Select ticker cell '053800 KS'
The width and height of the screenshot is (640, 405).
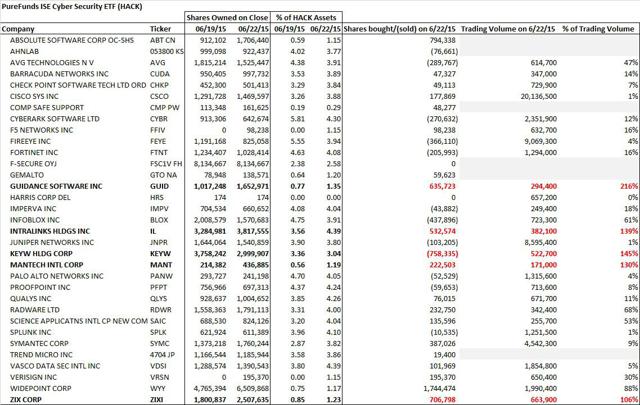click(167, 51)
